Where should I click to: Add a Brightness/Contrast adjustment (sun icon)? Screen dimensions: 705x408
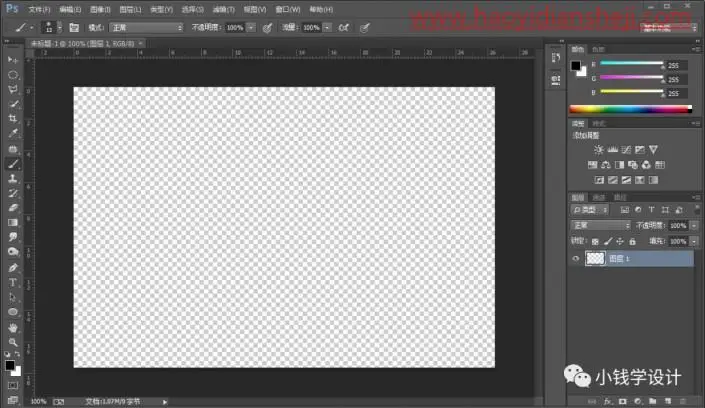click(598, 150)
